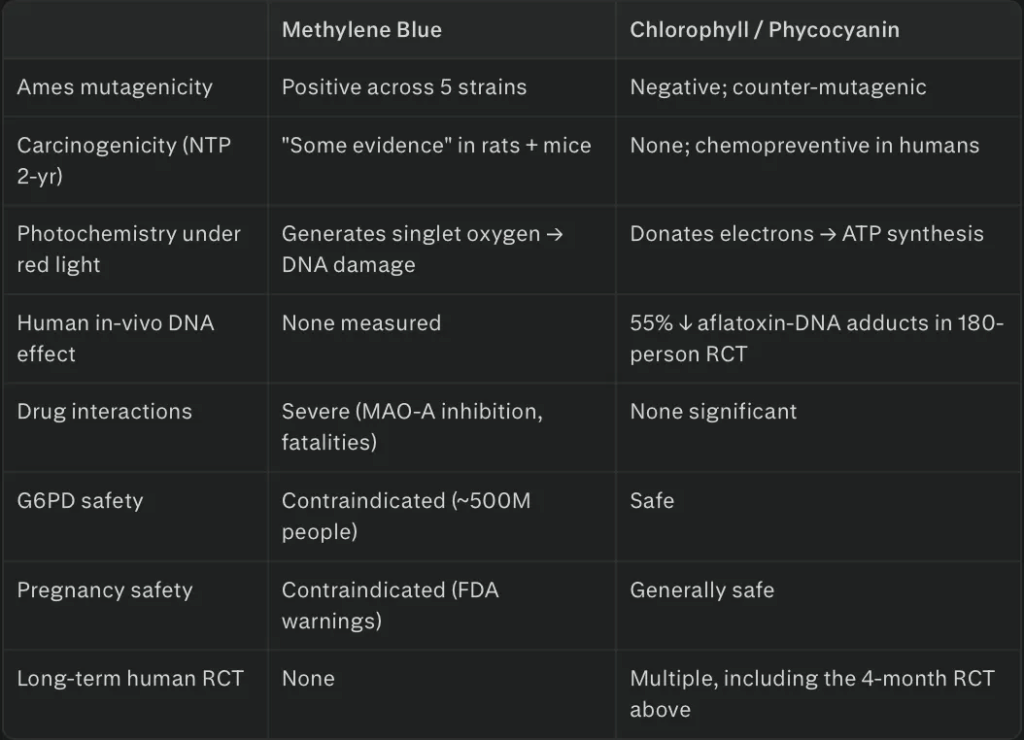Select the Carcinogenicity (NTP 2-yr) row label
The image size is (1024, 740).
click(124, 161)
